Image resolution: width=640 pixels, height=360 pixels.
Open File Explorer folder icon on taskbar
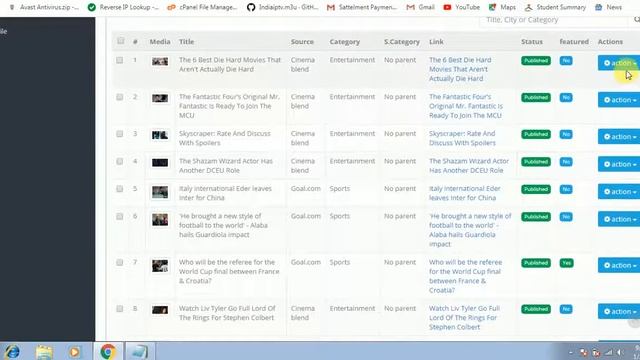44,351
